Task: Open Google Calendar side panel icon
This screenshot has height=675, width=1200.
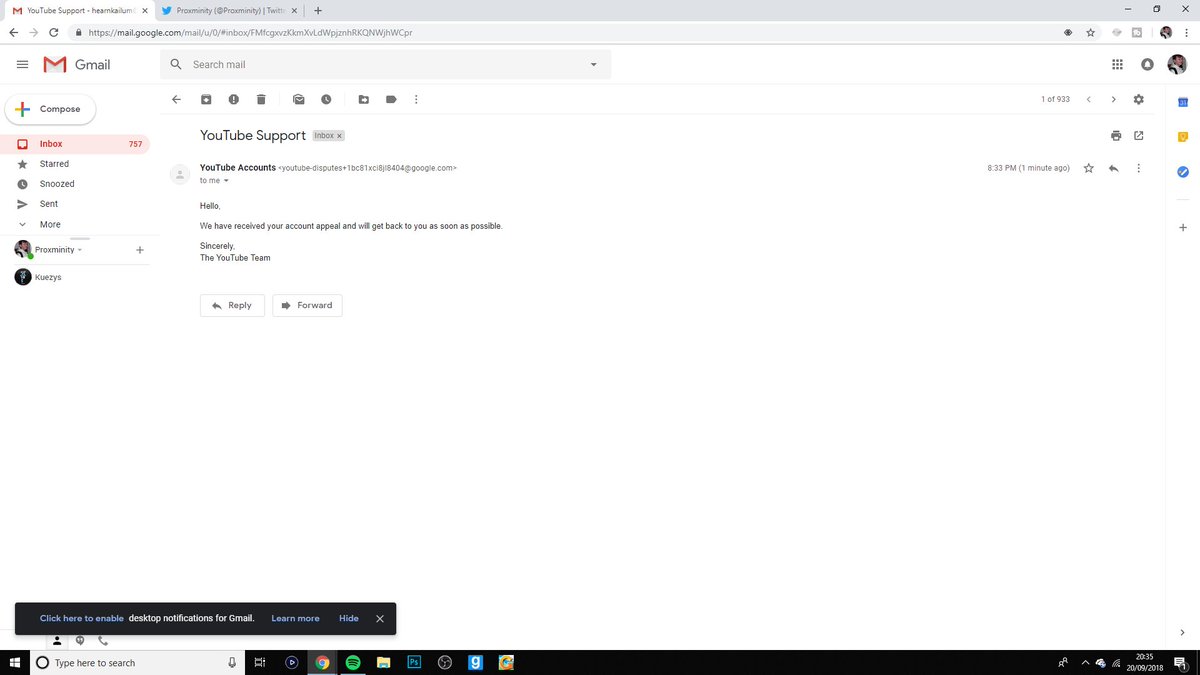Action: [x=1182, y=102]
